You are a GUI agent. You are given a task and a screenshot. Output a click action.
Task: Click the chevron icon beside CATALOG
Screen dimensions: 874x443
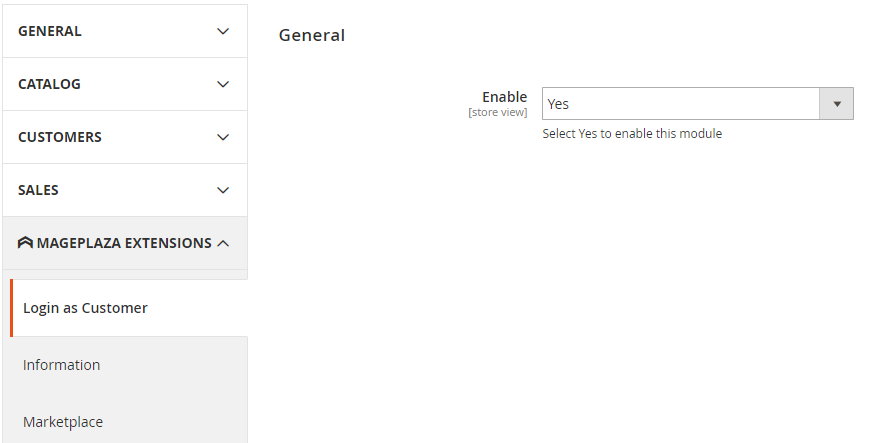223,84
